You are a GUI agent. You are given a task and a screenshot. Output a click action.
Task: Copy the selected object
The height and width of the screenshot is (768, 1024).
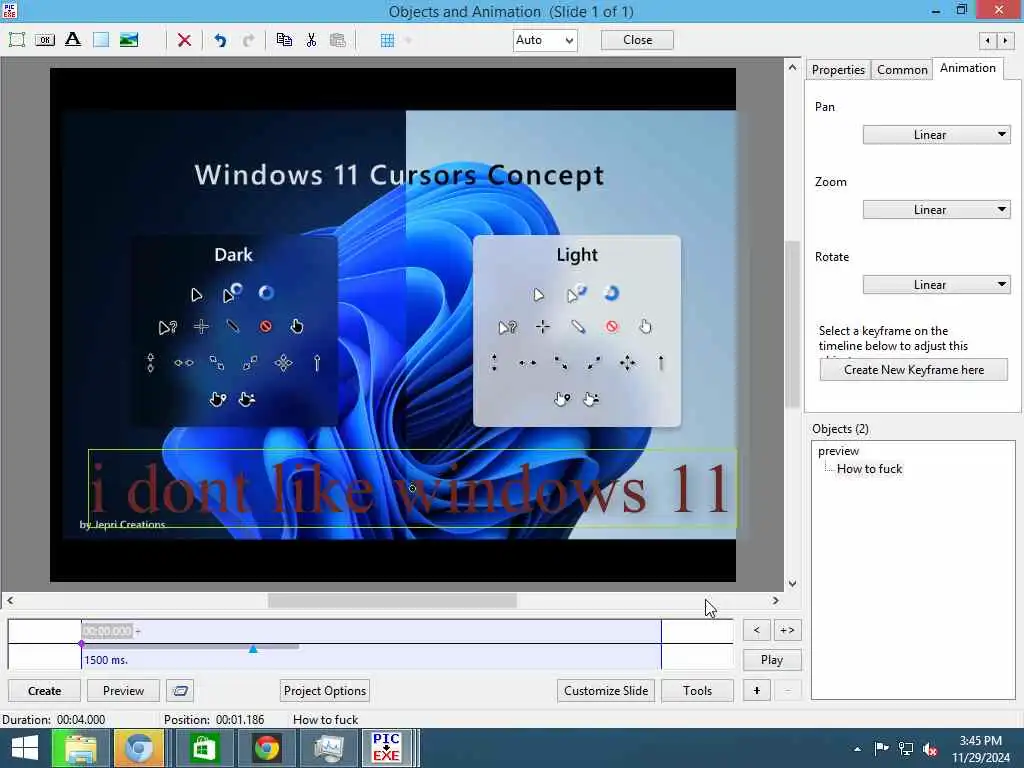tap(284, 40)
